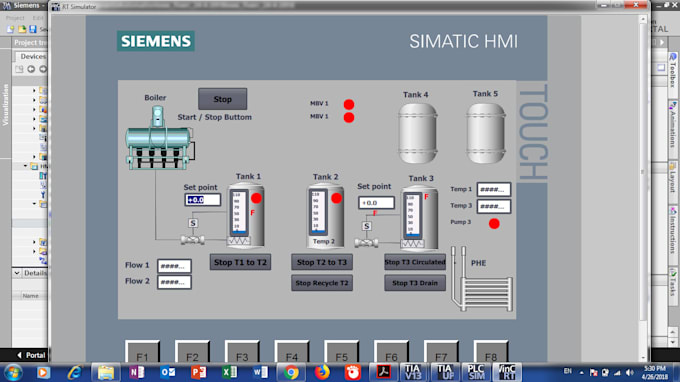The height and width of the screenshot is (382, 680).
Task: Open Internet Explorer from the taskbar
Action: (x=75, y=372)
